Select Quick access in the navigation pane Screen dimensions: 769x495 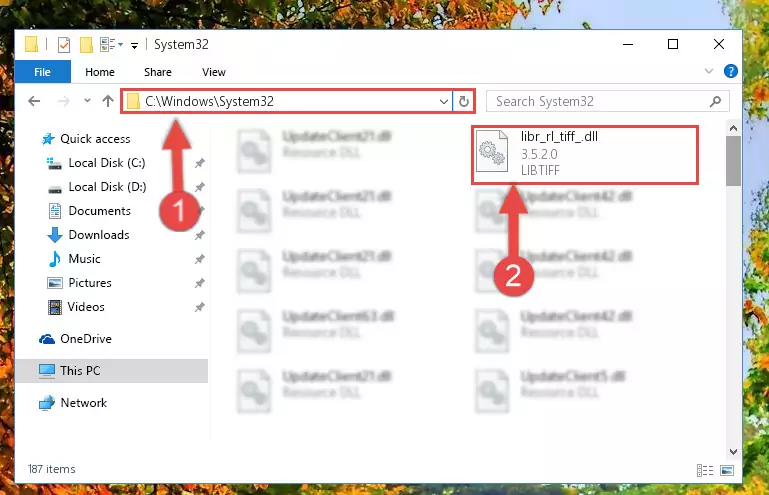(95, 139)
